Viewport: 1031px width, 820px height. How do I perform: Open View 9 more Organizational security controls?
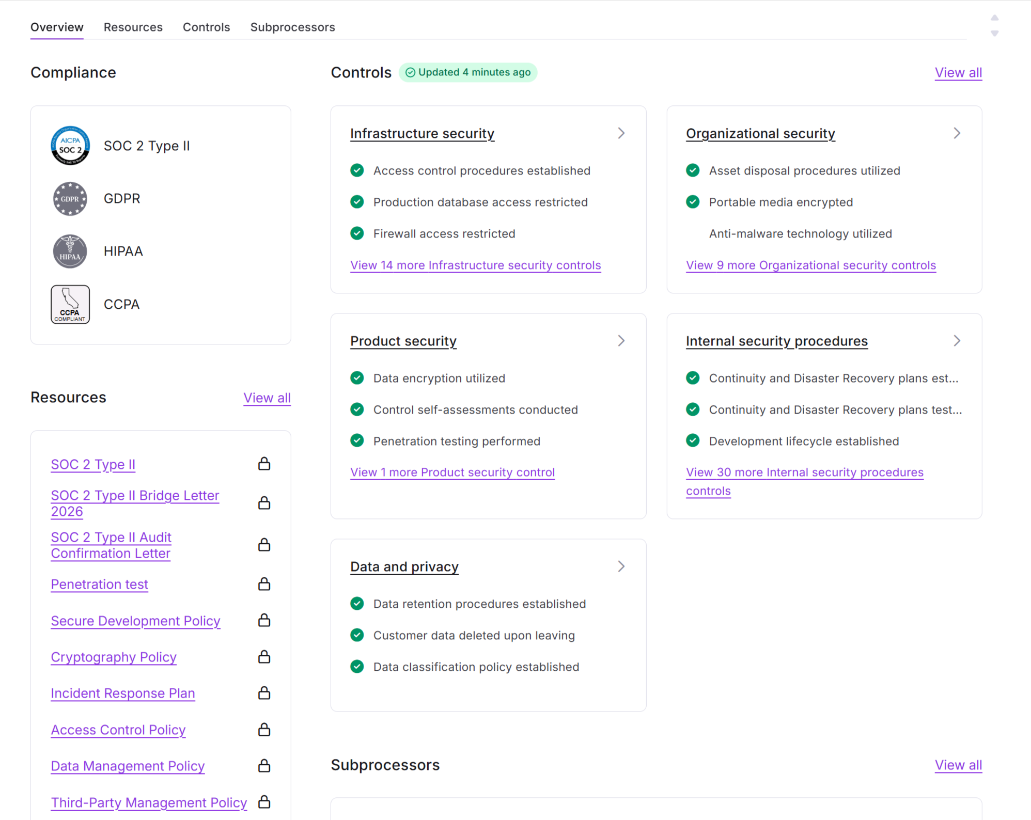coord(811,265)
